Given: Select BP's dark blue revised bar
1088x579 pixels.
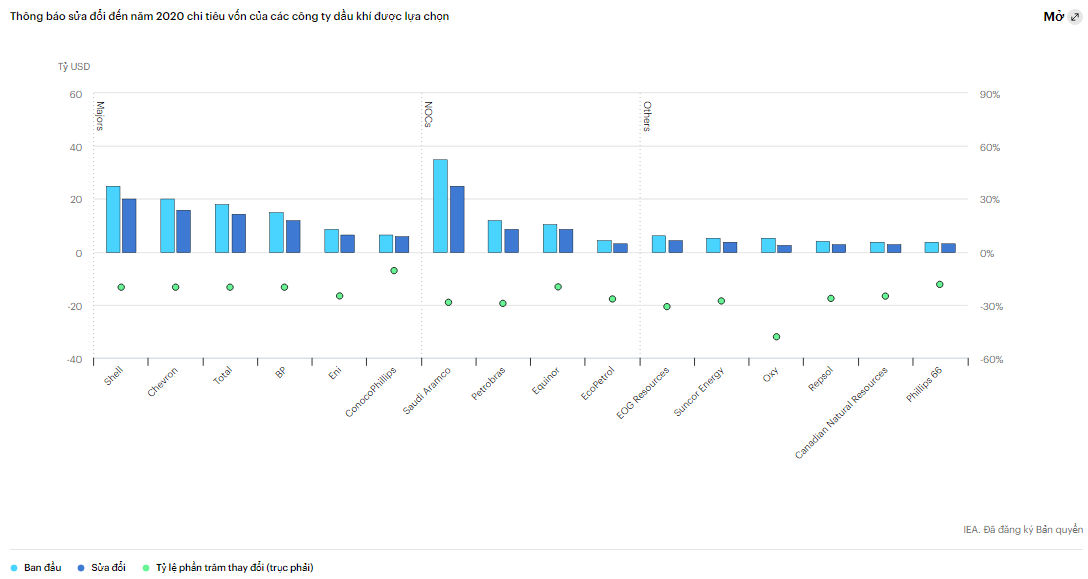Looking at the screenshot, I should [293, 236].
